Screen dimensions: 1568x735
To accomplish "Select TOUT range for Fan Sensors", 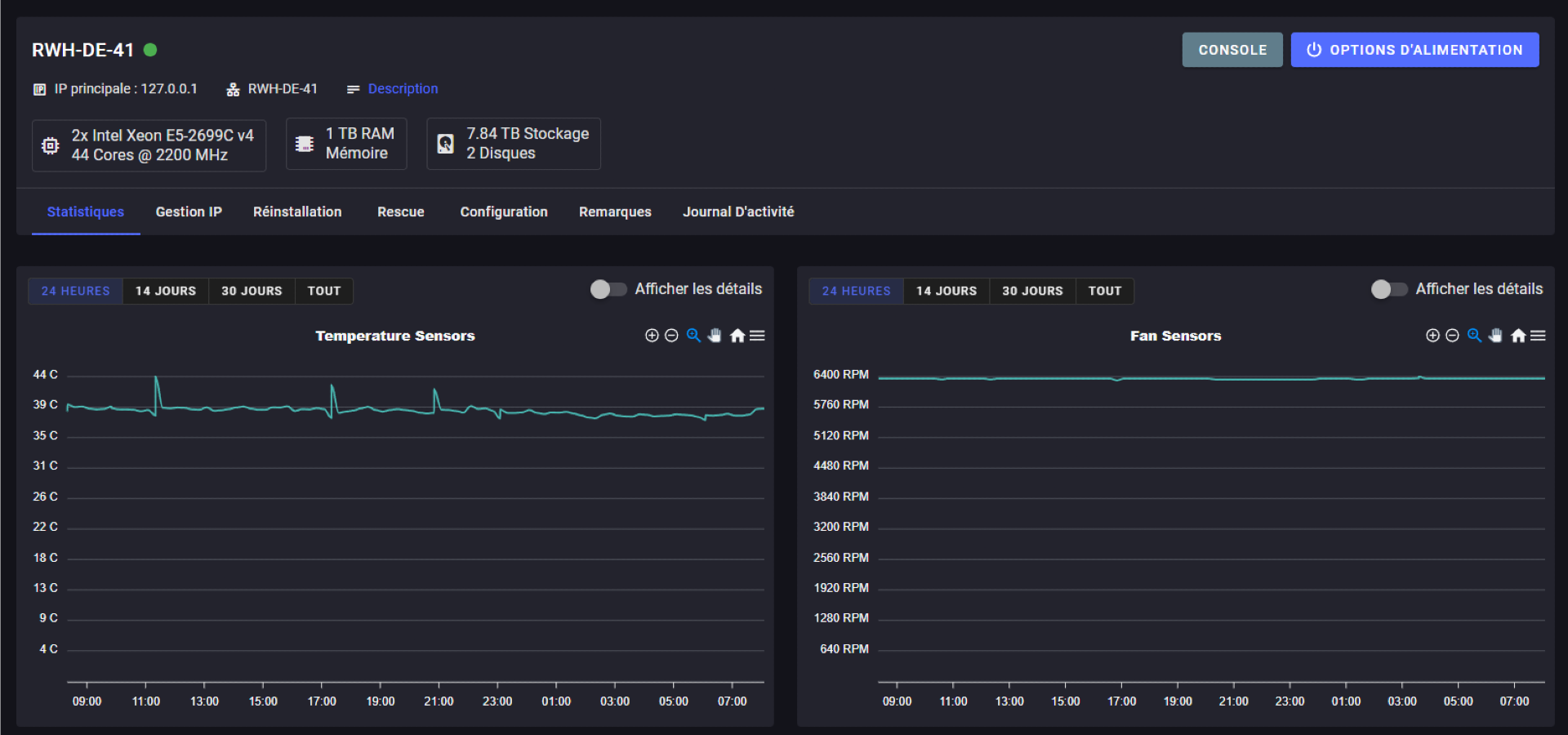I will [x=1105, y=291].
